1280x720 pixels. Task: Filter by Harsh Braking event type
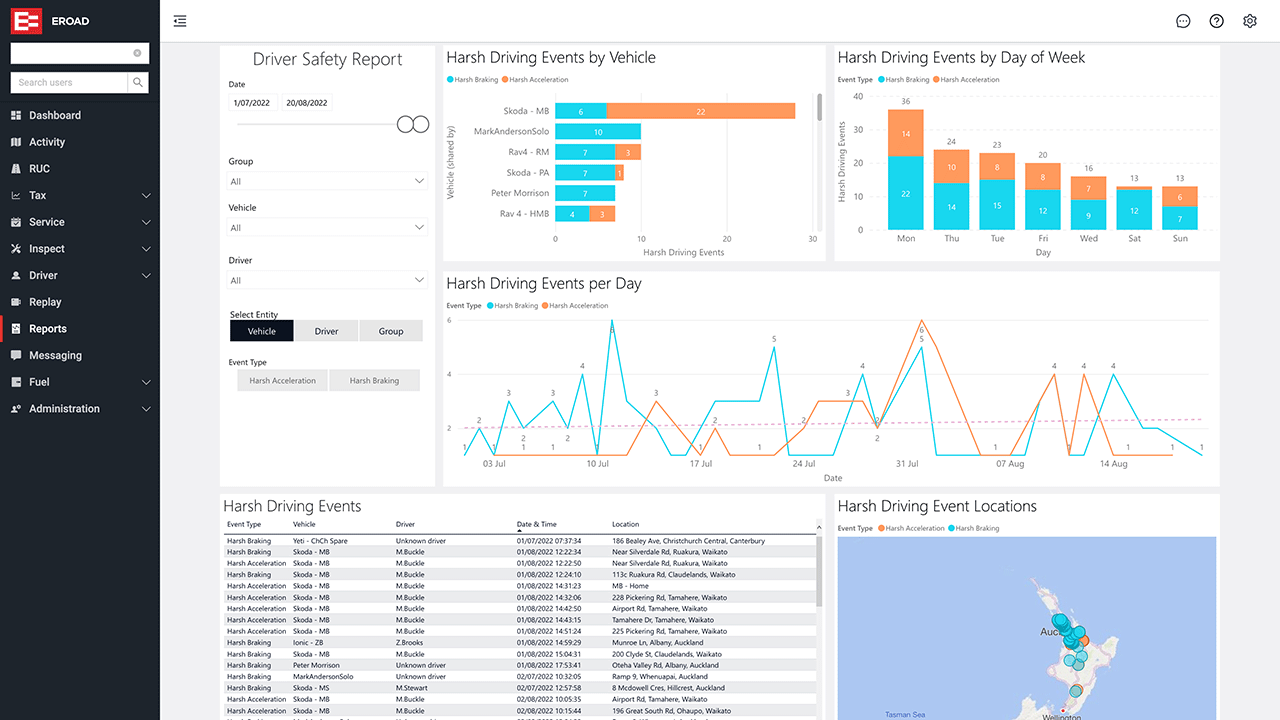pyautogui.click(x=374, y=381)
